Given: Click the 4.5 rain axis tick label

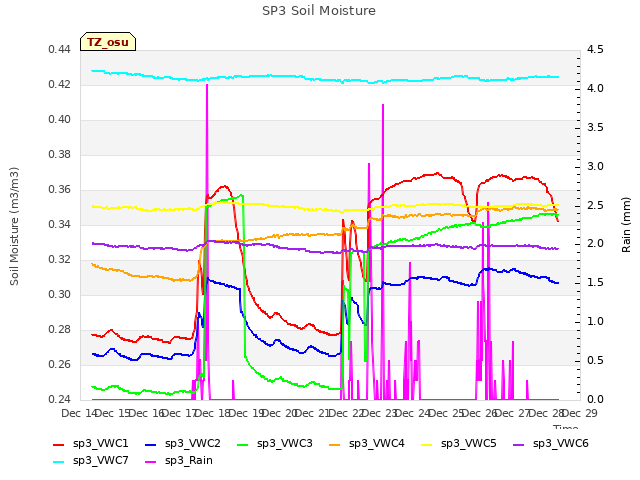Looking at the screenshot, I should click(595, 50).
